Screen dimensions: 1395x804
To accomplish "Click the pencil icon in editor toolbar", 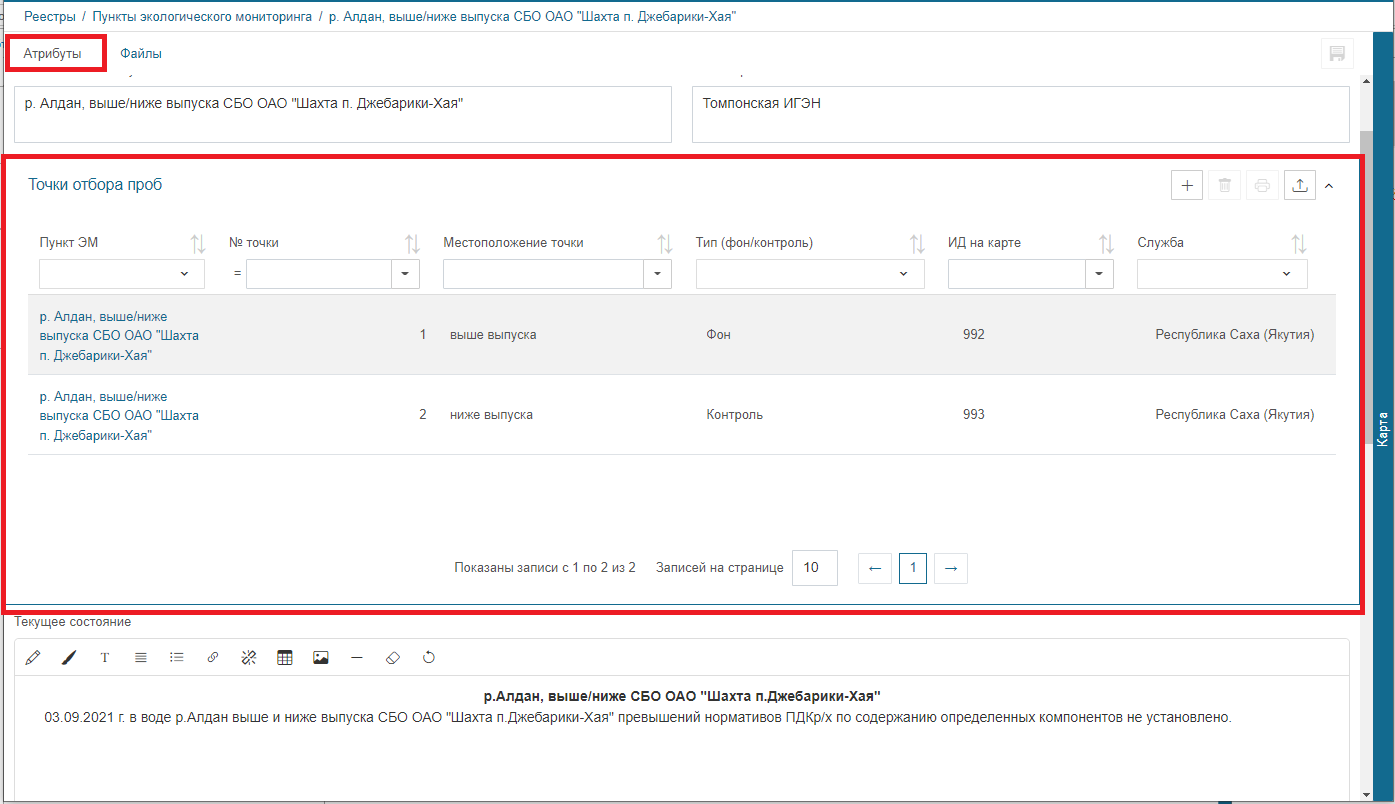I will [x=33, y=658].
